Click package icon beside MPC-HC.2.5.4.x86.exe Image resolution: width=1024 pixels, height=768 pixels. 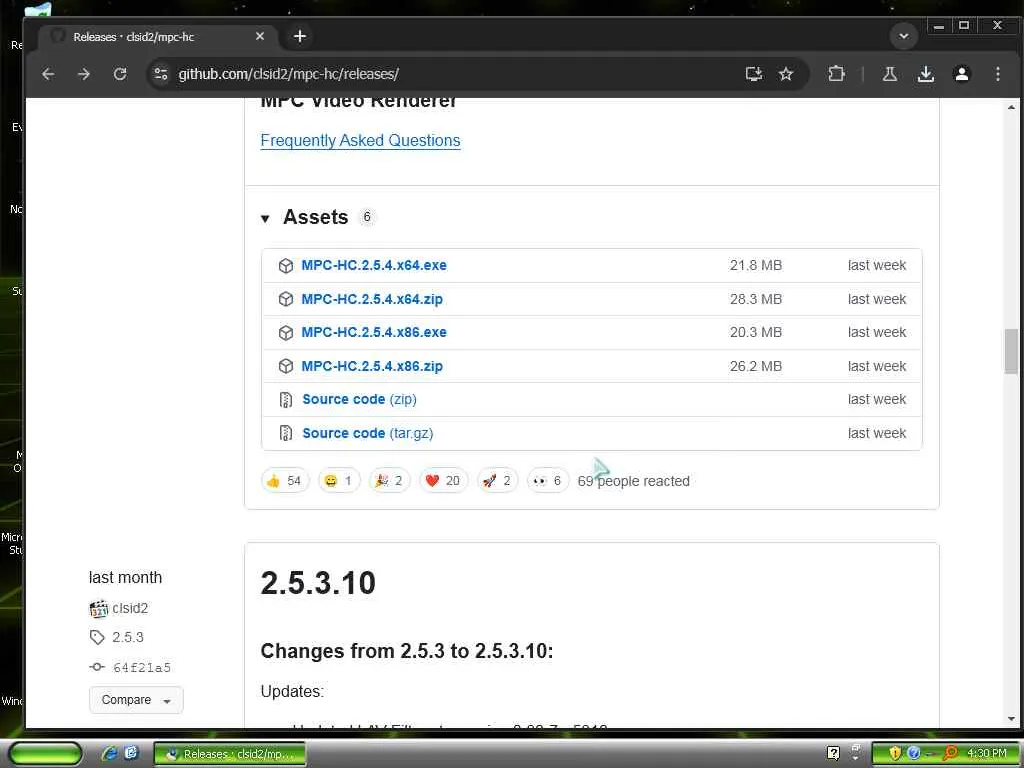pyautogui.click(x=285, y=332)
